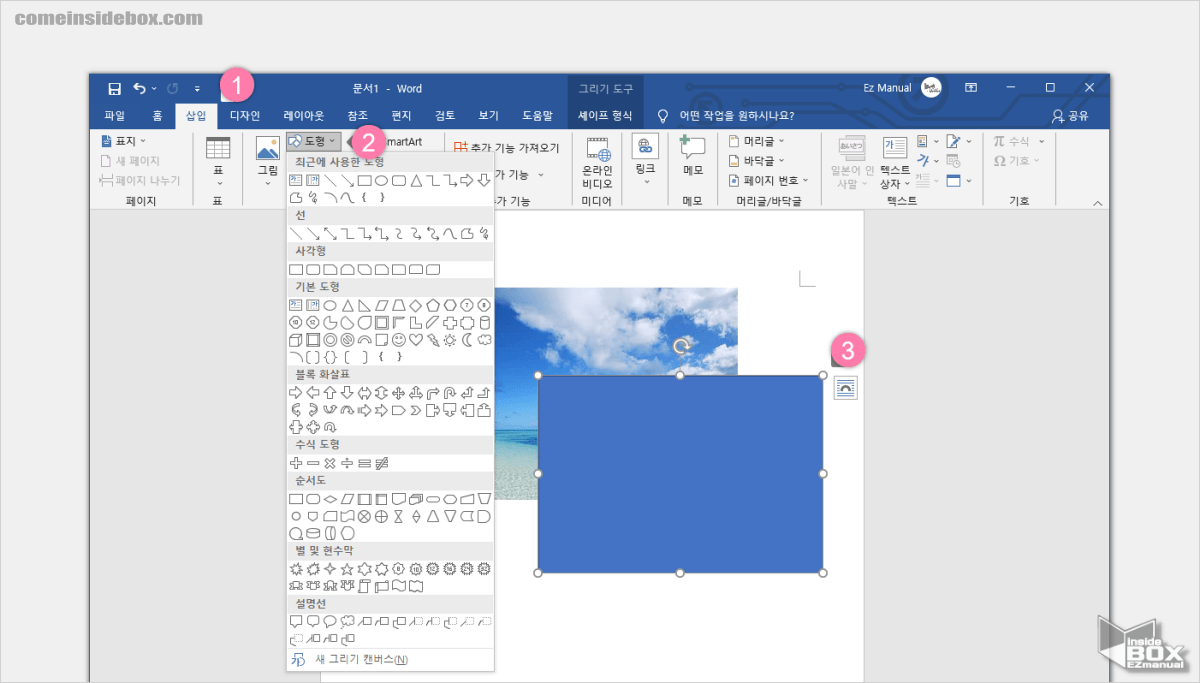1200x683 pixels.
Task: Choose the moon shape in 기본 도형
Action: pyautogui.click(x=467, y=340)
